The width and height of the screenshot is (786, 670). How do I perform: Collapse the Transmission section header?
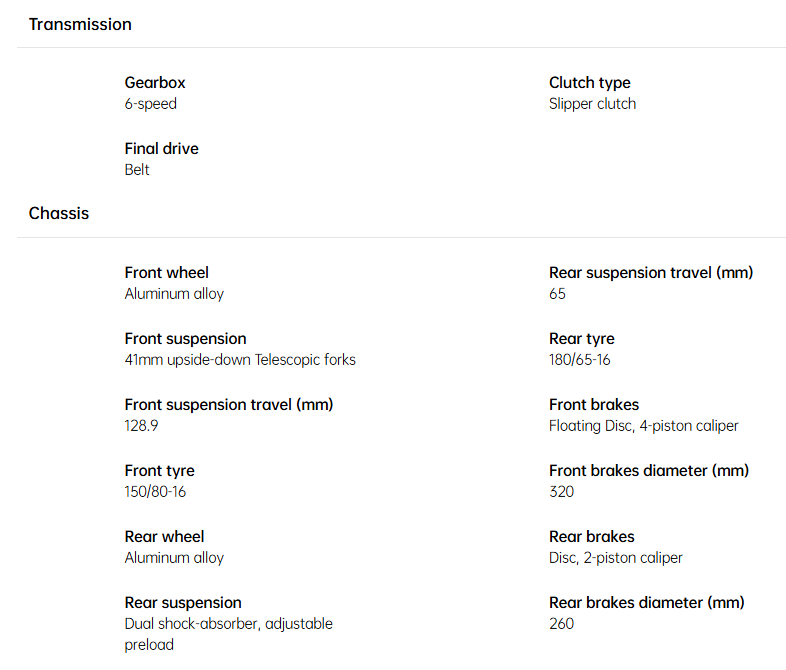pyautogui.click(x=80, y=24)
